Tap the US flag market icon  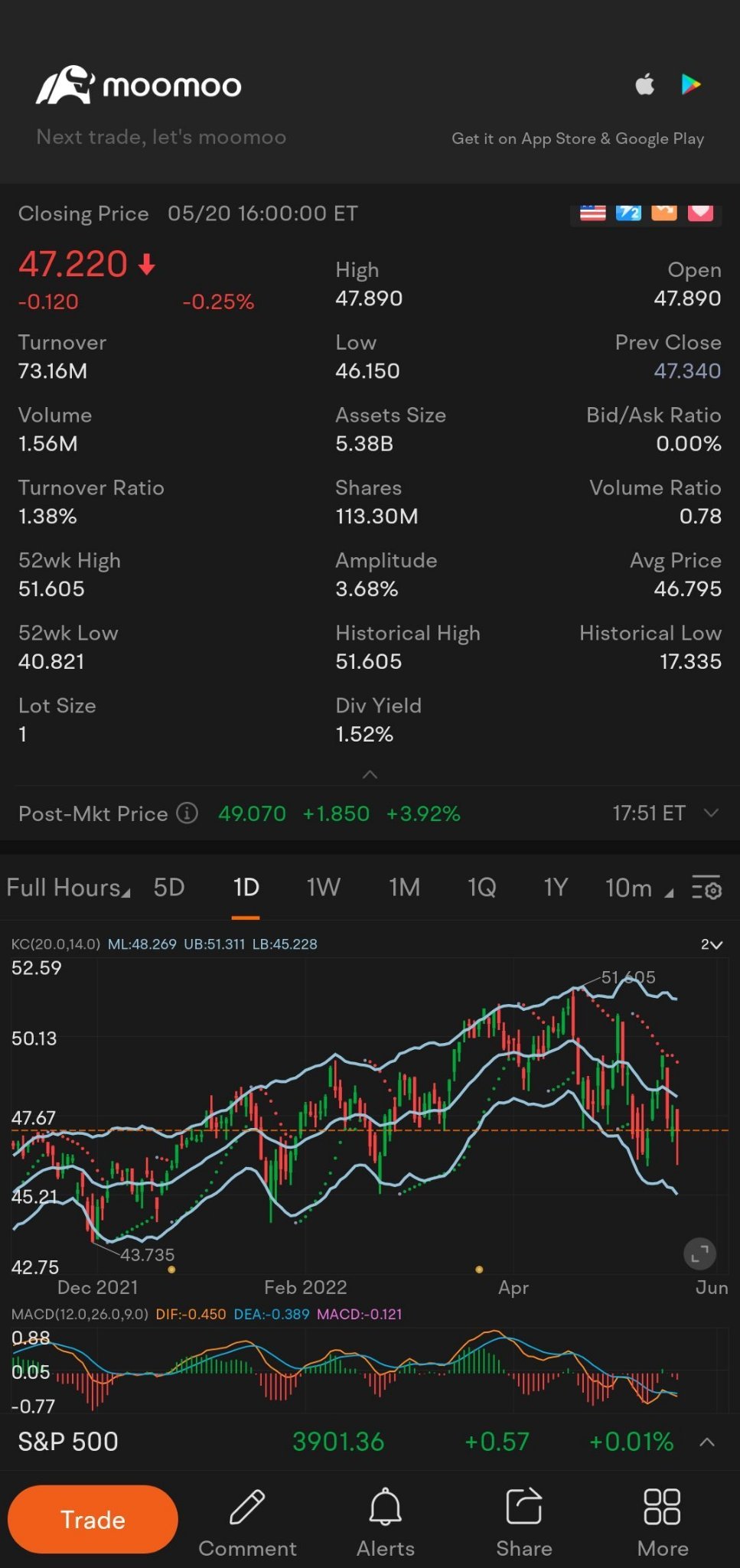[x=592, y=213]
